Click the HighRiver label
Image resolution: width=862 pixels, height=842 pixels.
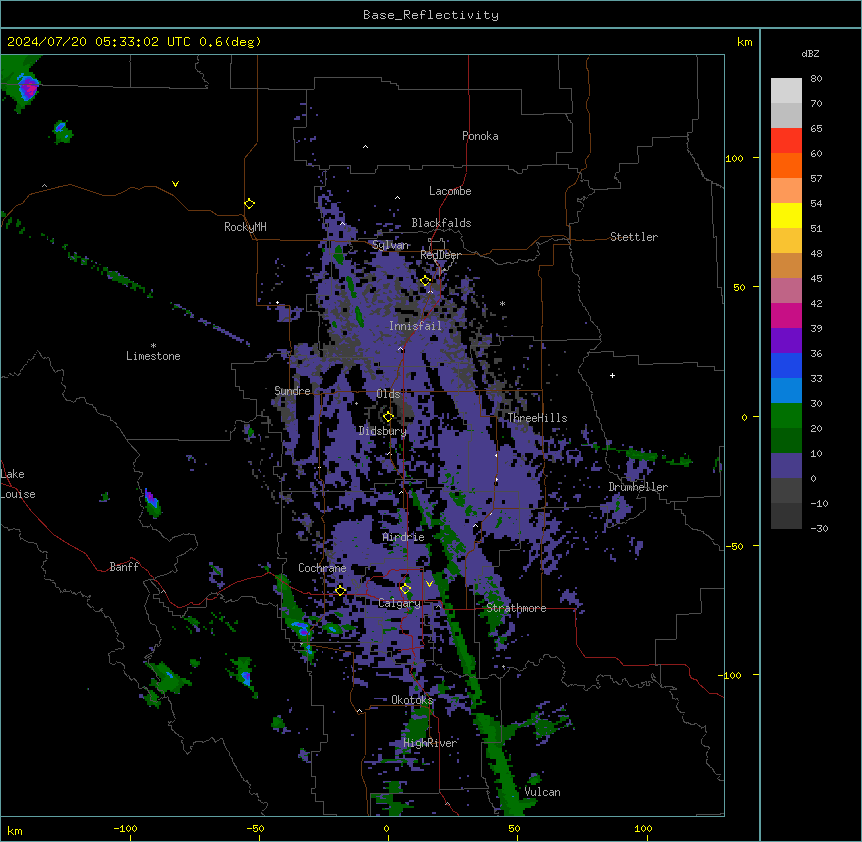pos(430,743)
